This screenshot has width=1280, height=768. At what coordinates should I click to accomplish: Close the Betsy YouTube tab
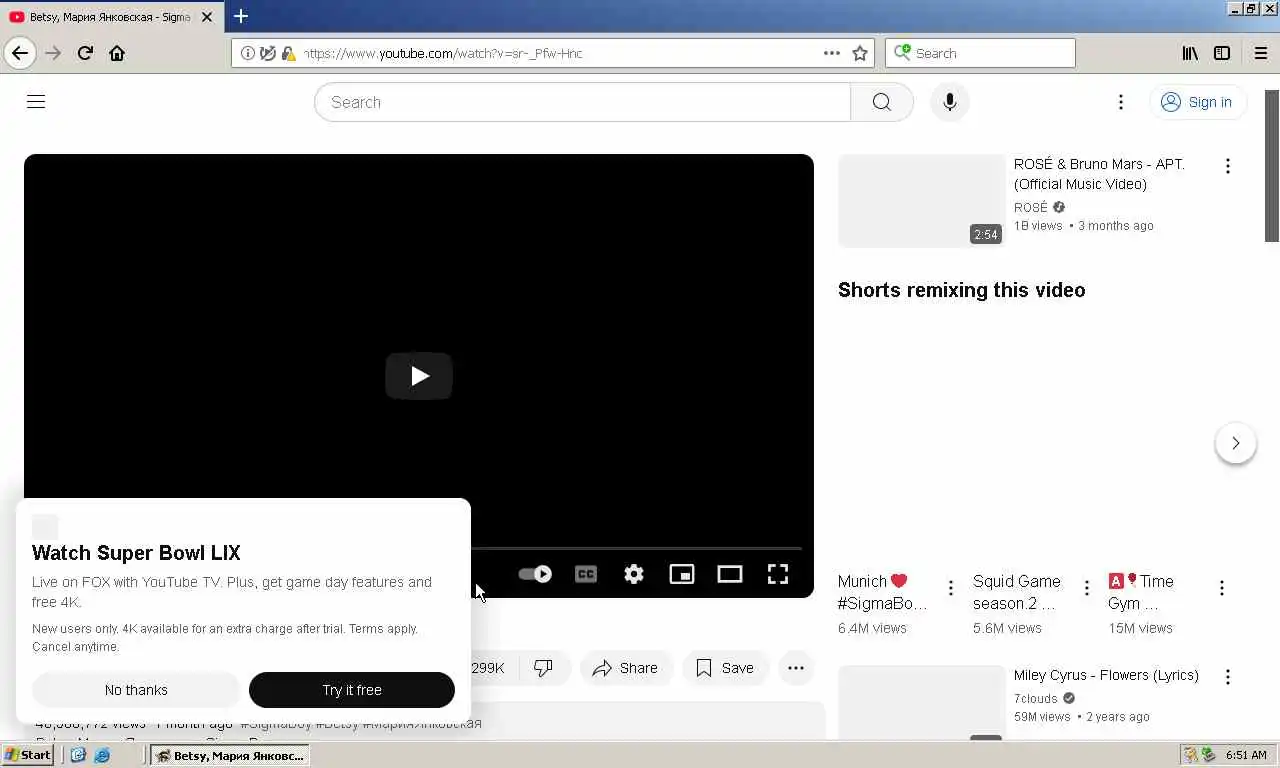coord(207,17)
